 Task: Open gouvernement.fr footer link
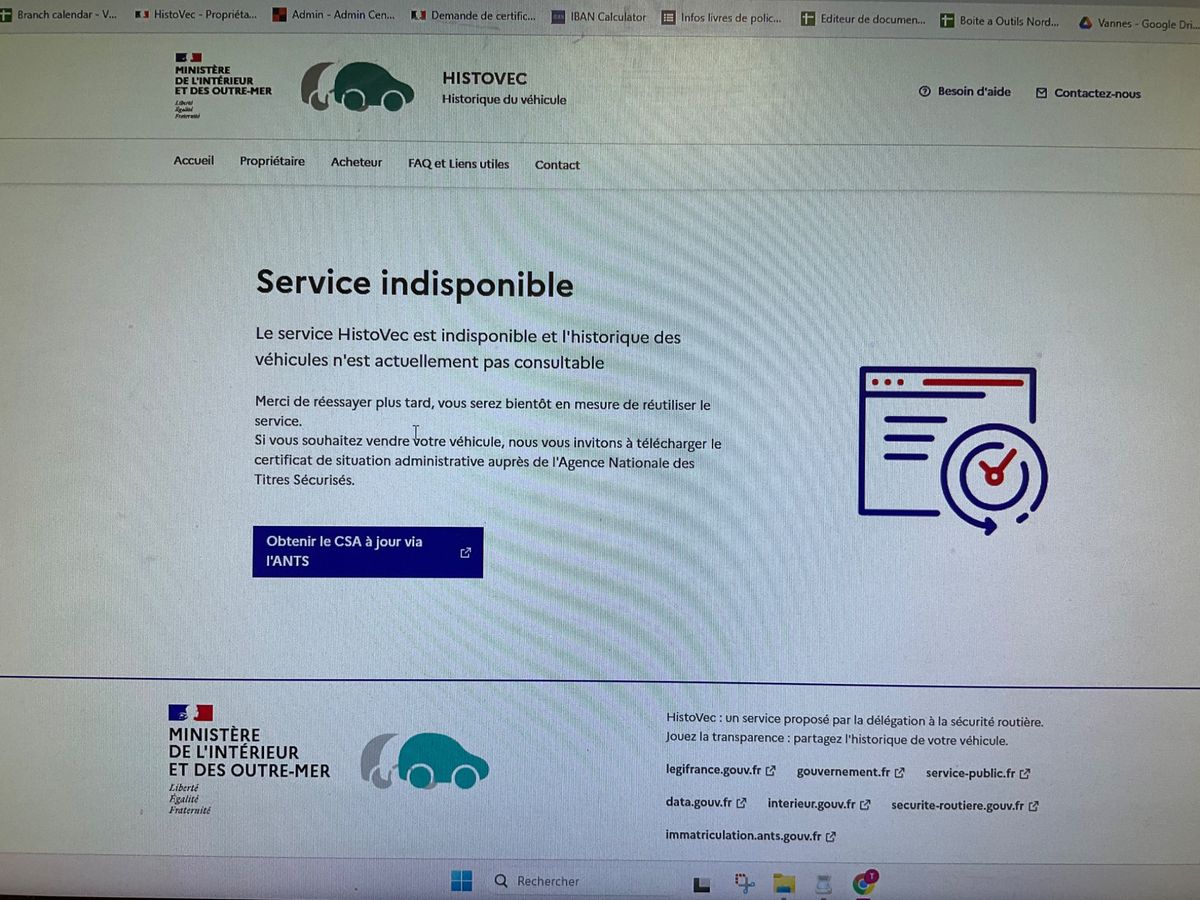(851, 772)
